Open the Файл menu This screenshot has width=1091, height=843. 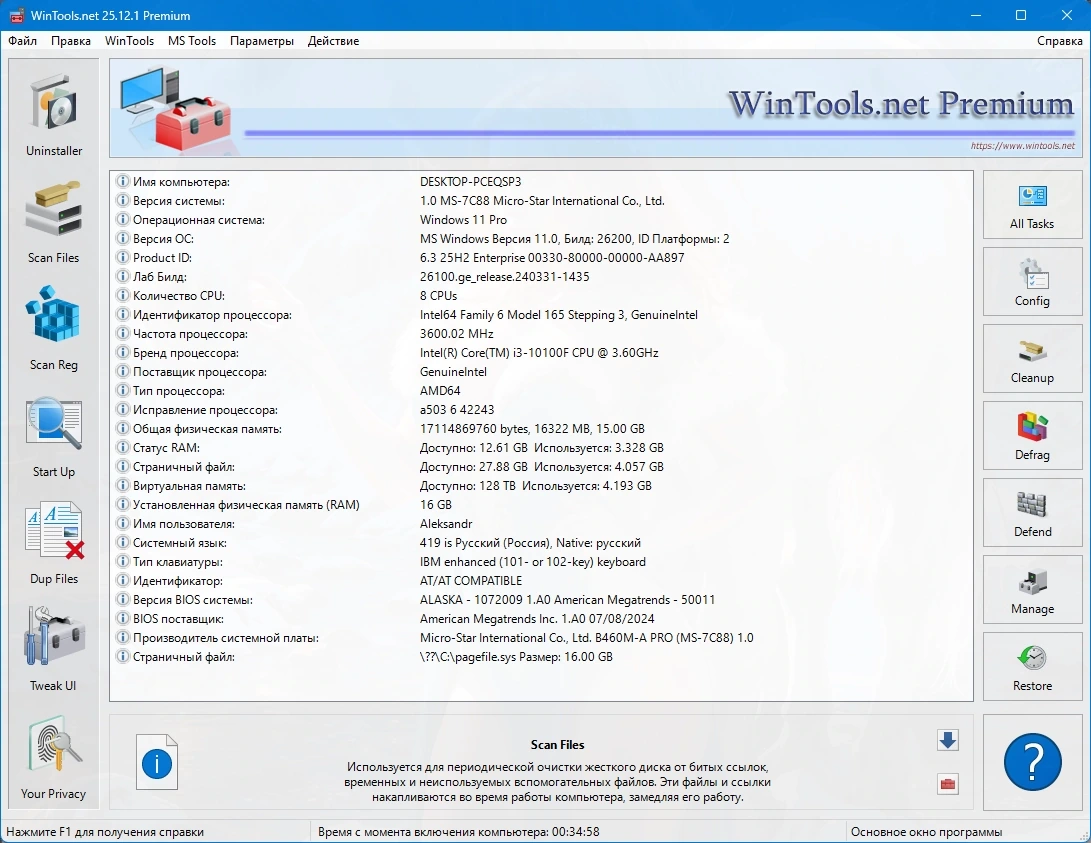(x=22, y=41)
